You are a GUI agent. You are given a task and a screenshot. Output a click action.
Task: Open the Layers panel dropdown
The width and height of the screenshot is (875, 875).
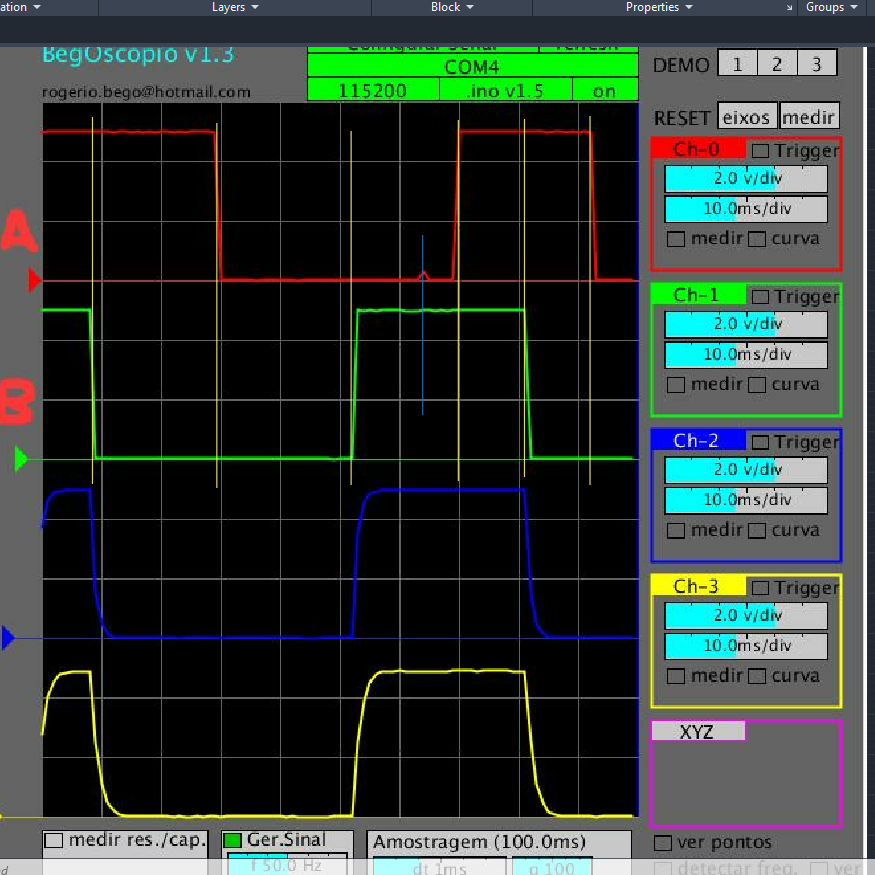click(235, 7)
